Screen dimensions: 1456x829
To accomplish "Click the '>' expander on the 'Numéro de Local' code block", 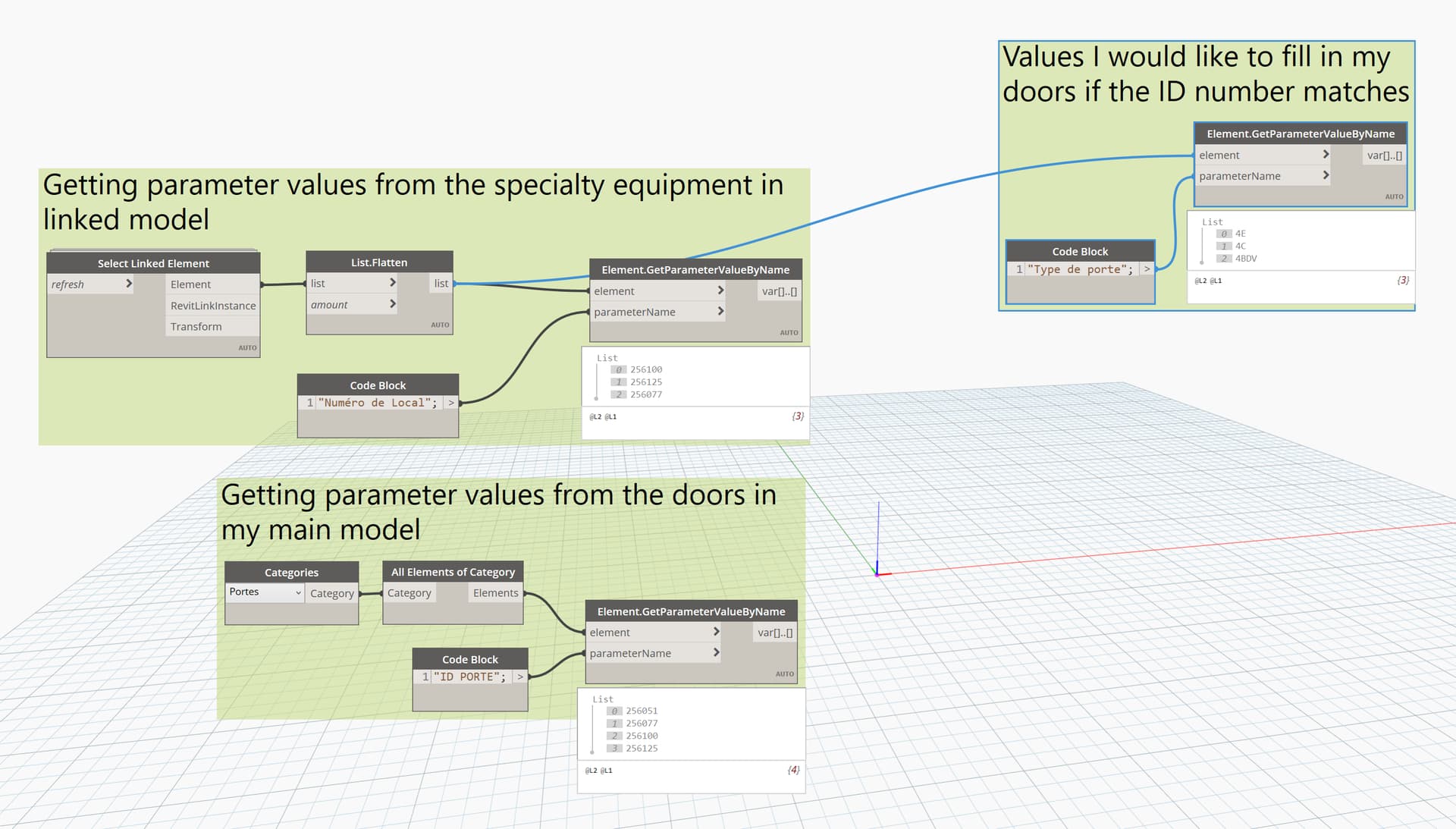I will click(450, 403).
